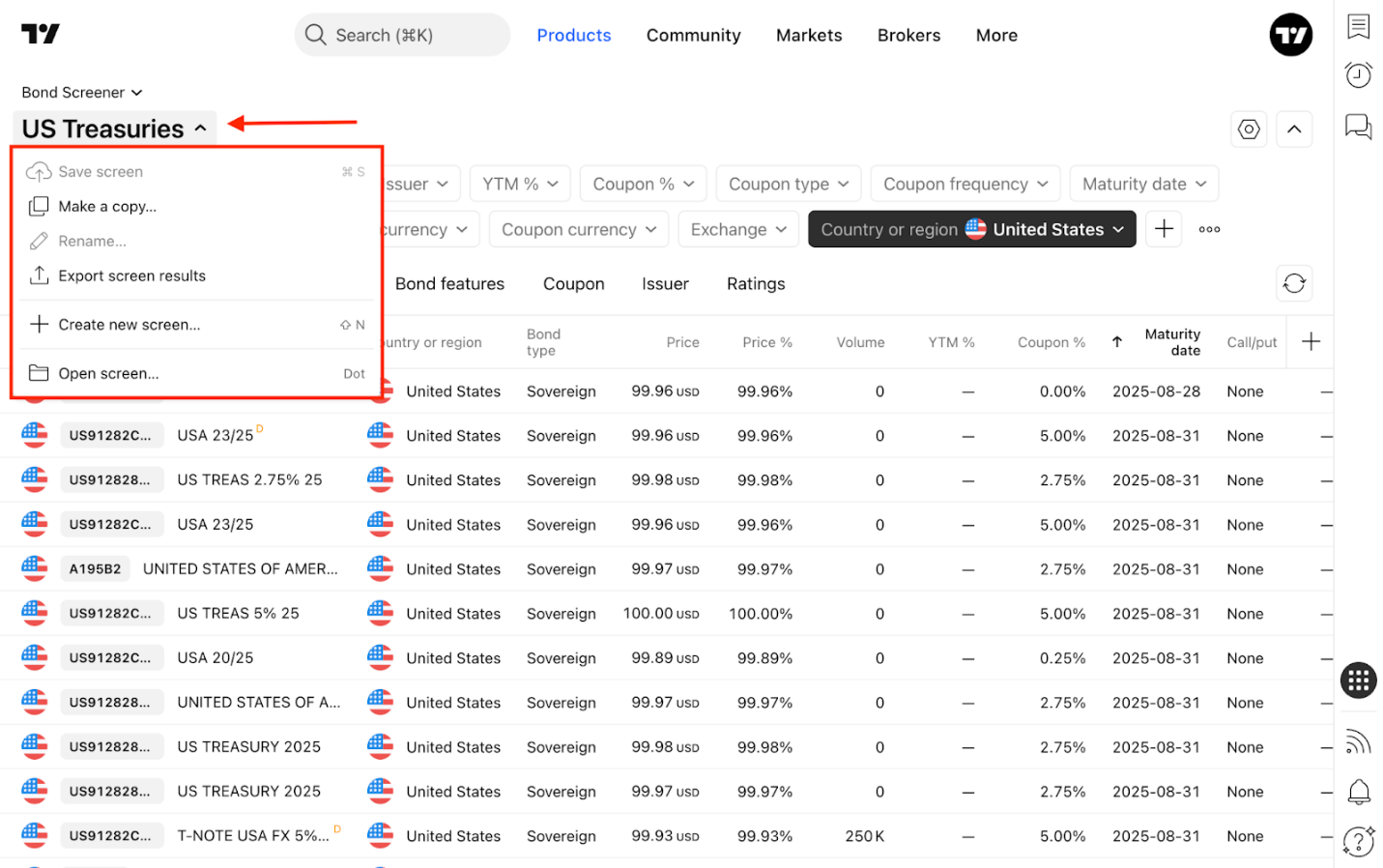Sort by the Coupon % column header
This screenshot has height=868, width=1383.
(1051, 342)
